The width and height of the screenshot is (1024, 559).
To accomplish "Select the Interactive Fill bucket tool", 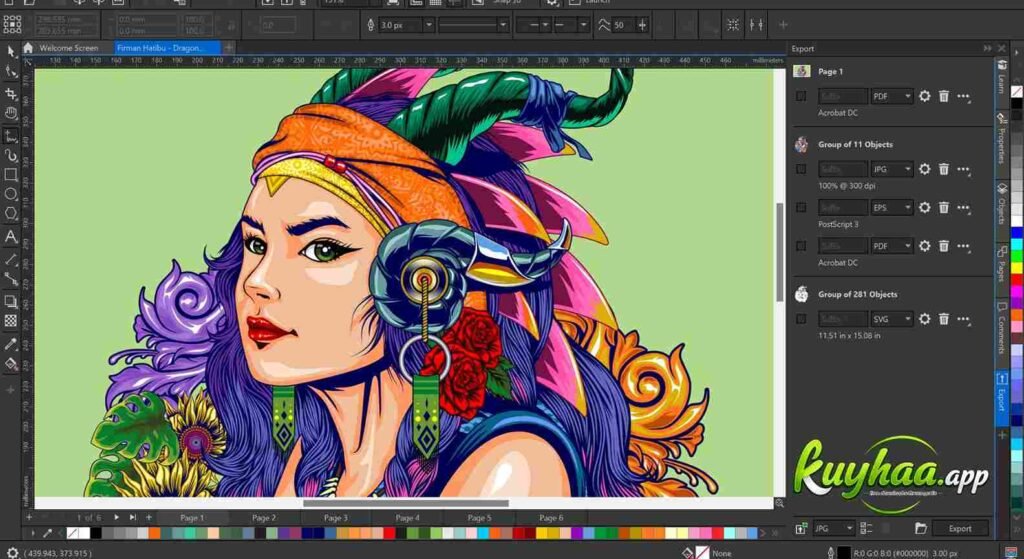I will pos(10,364).
